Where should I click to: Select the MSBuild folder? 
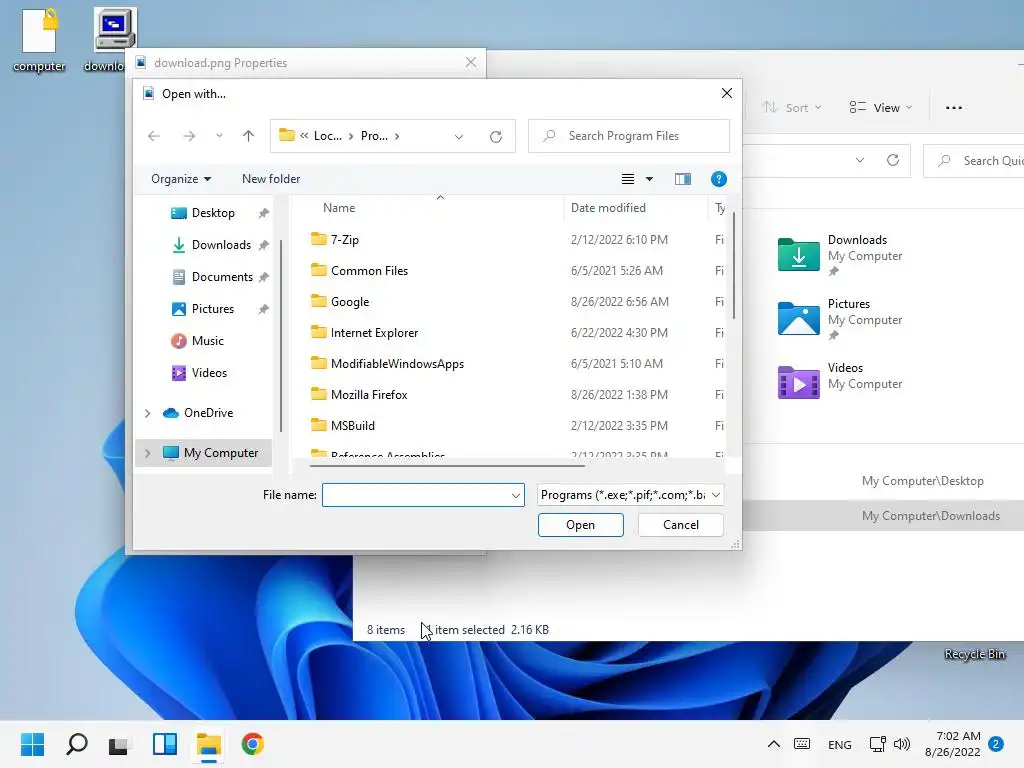(353, 426)
